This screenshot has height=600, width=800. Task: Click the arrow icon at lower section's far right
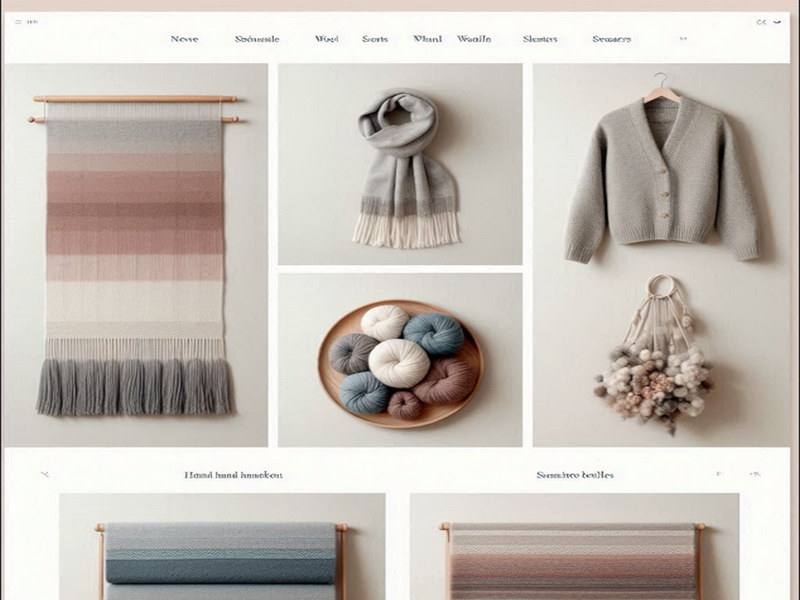click(756, 474)
